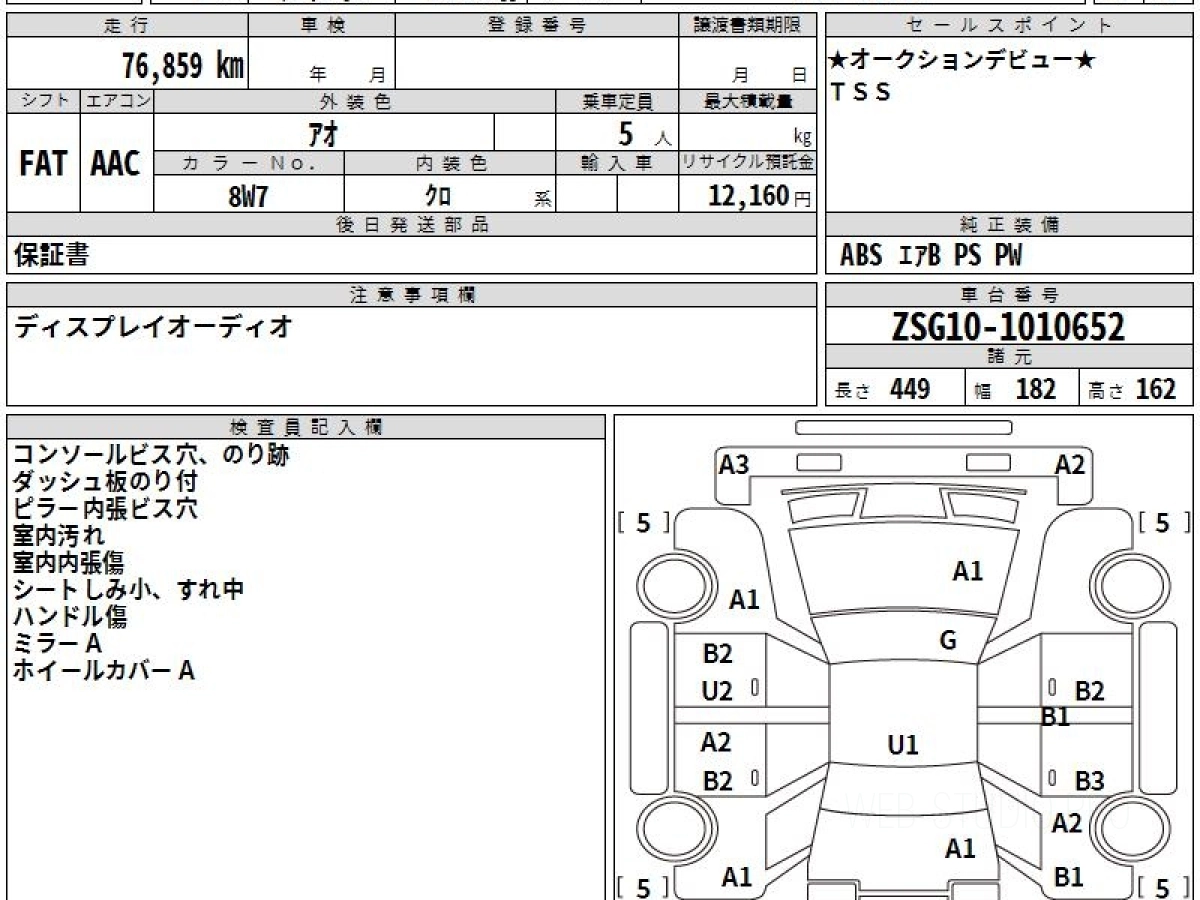
Task: Select the 内装色 header
Action: [x=450, y=163]
